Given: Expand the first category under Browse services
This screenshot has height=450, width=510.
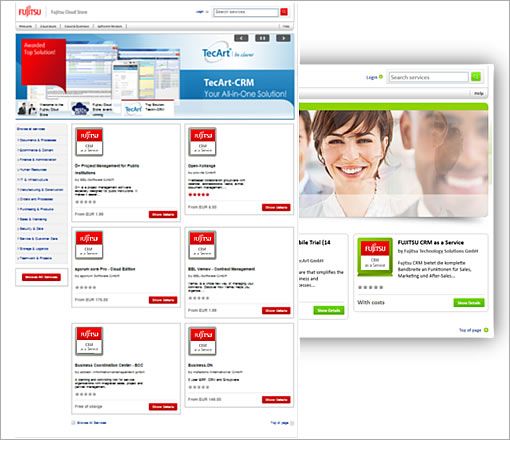Looking at the screenshot, I should tap(37, 140).
